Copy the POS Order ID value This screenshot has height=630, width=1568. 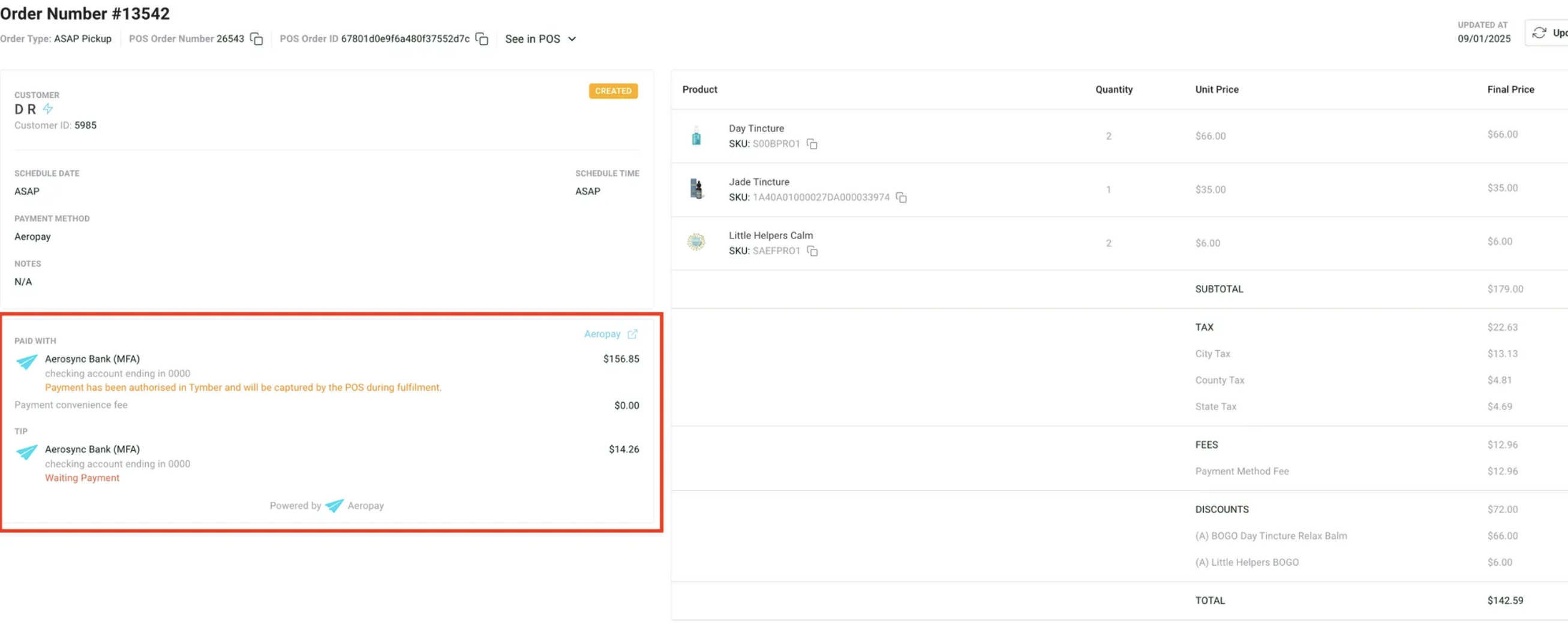(482, 39)
